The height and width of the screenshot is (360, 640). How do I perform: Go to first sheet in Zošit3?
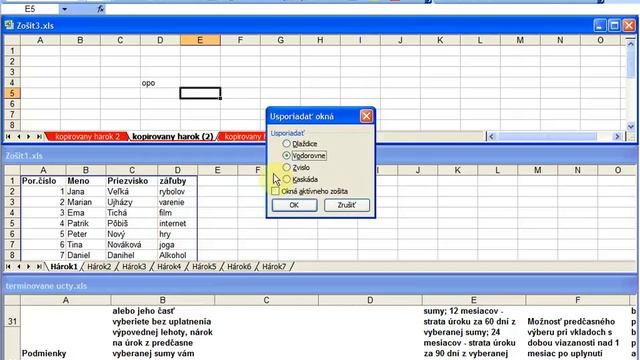click(x=8, y=137)
